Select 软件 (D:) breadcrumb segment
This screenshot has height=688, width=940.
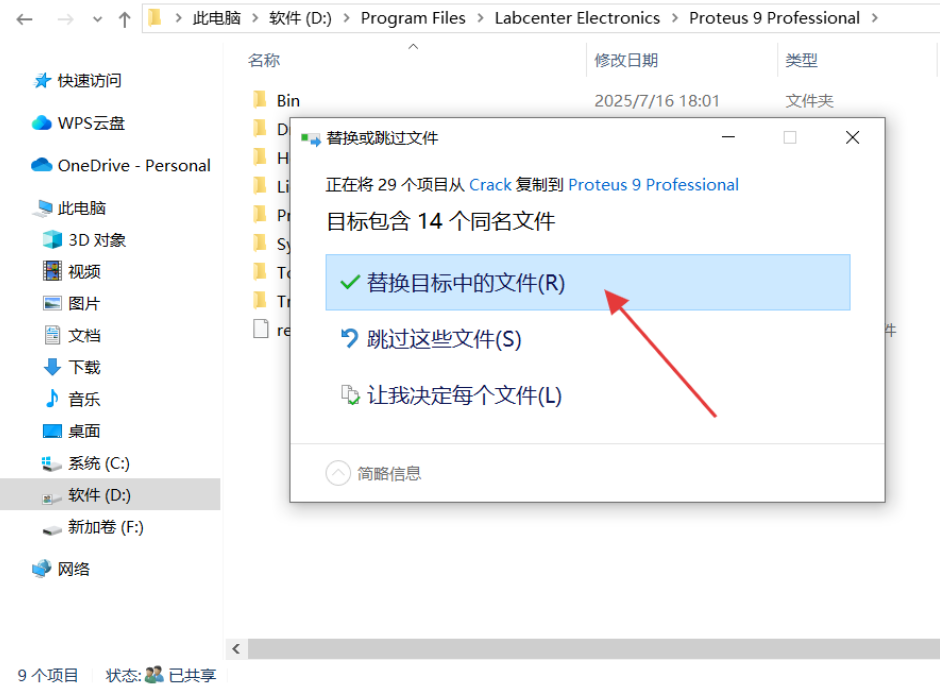pos(300,19)
